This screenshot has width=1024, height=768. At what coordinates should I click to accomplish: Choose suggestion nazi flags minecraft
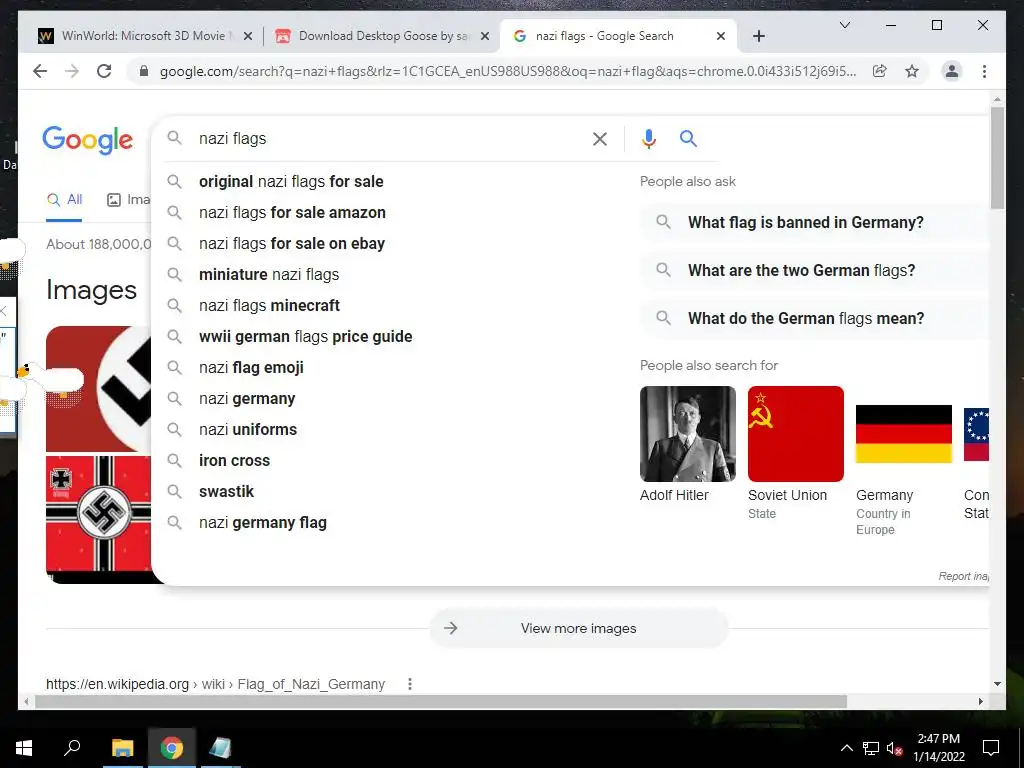click(269, 306)
